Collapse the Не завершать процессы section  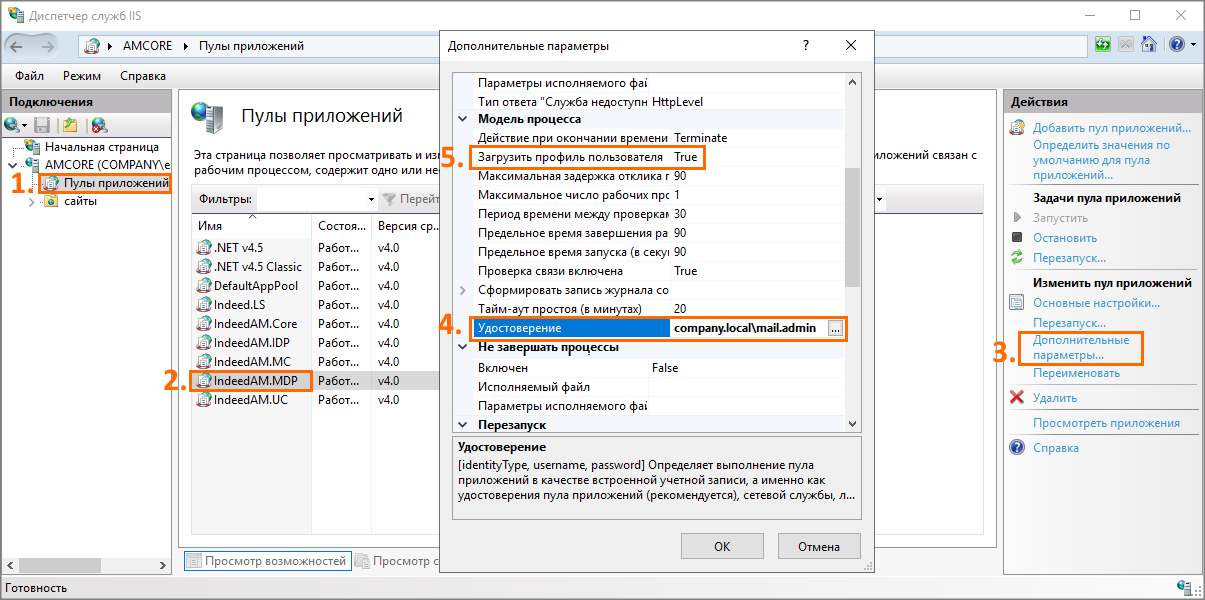[462, 347]
